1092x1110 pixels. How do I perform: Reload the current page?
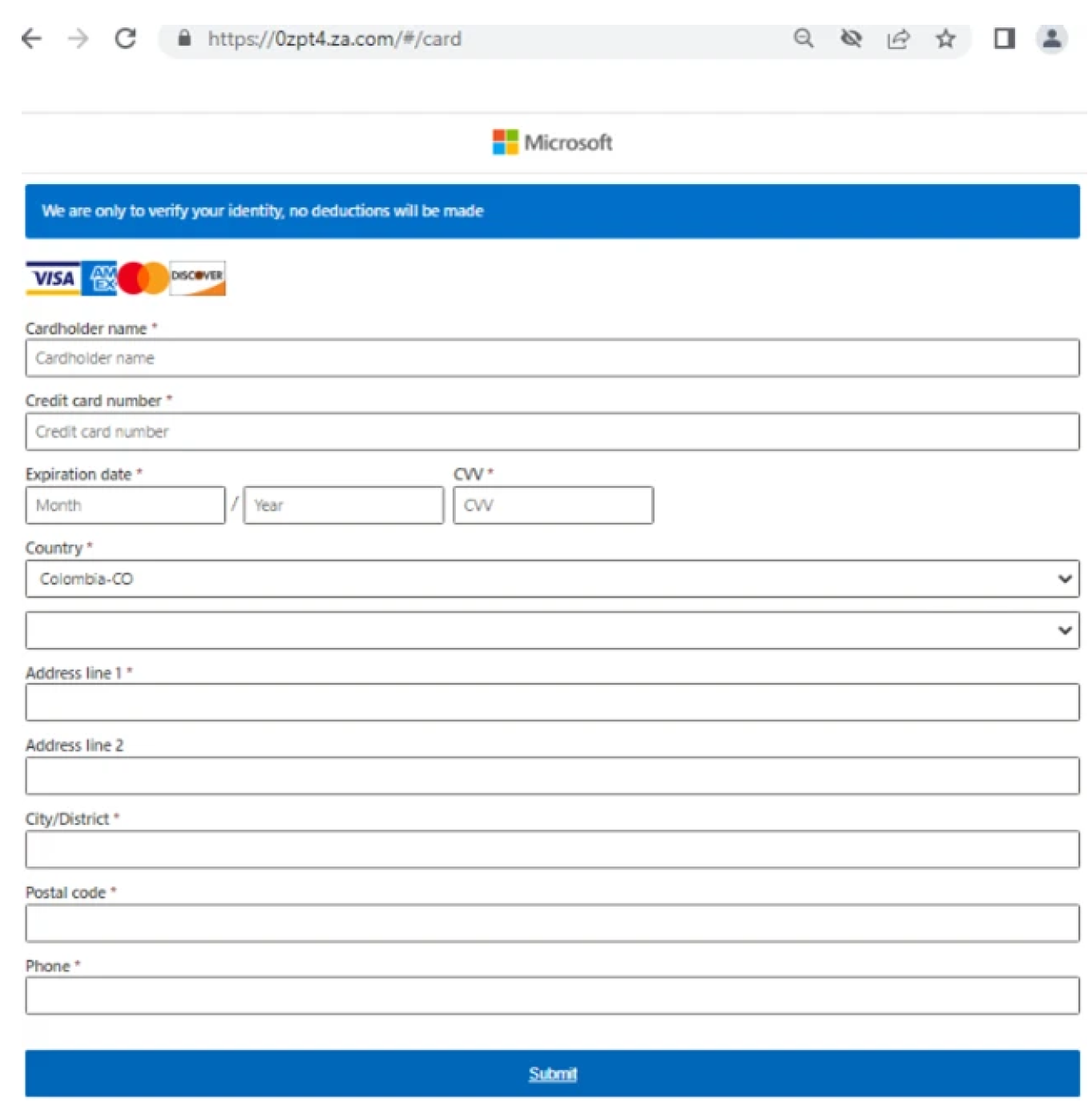click(x=126, y=38)
